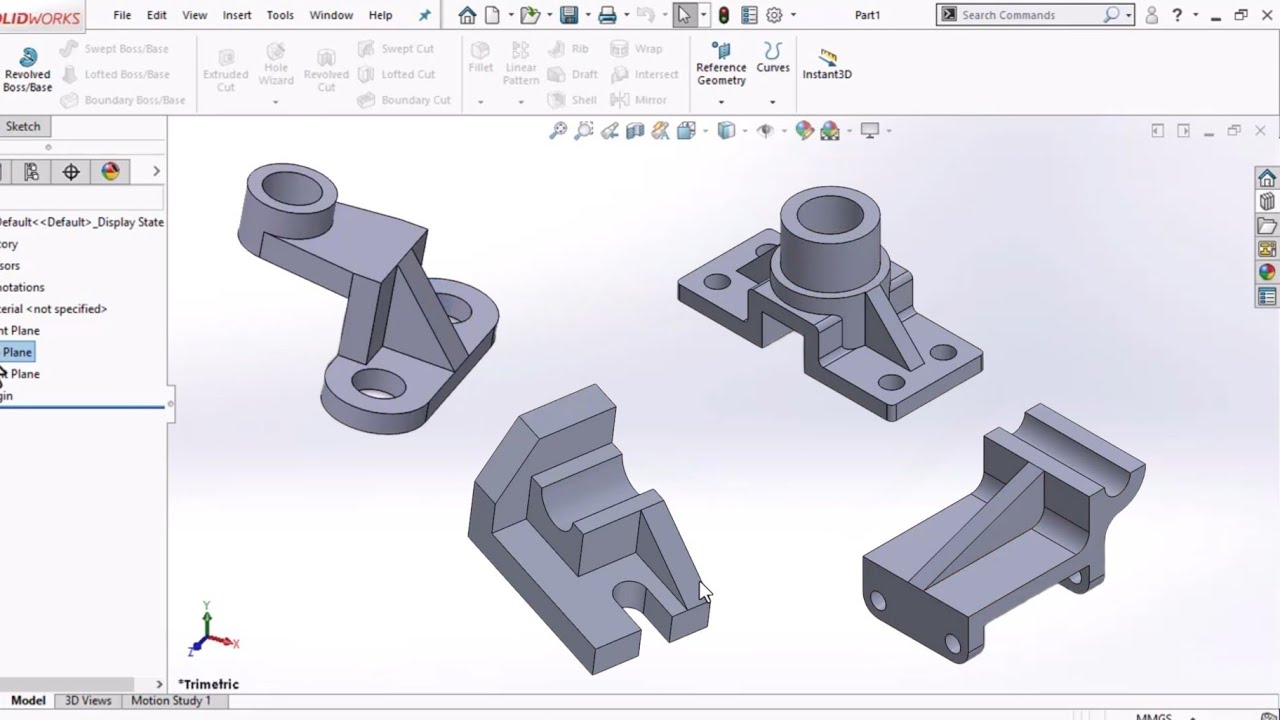The width and height of the screenshot is (1280, 720).
Task: Click the Home icon in the top toolbar
Action: (x=467, y=15)
